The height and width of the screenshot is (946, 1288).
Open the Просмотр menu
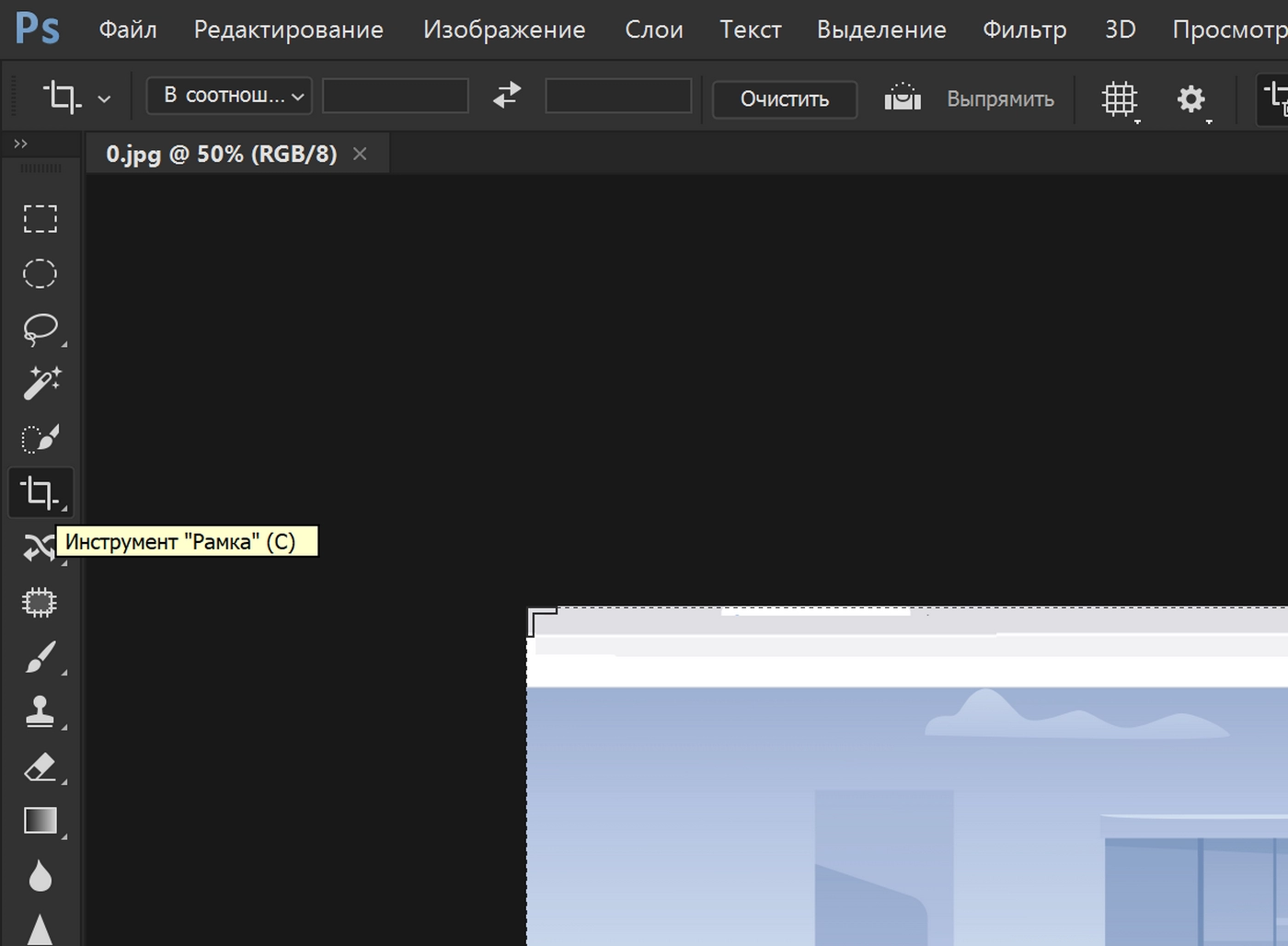[1230, 29]
